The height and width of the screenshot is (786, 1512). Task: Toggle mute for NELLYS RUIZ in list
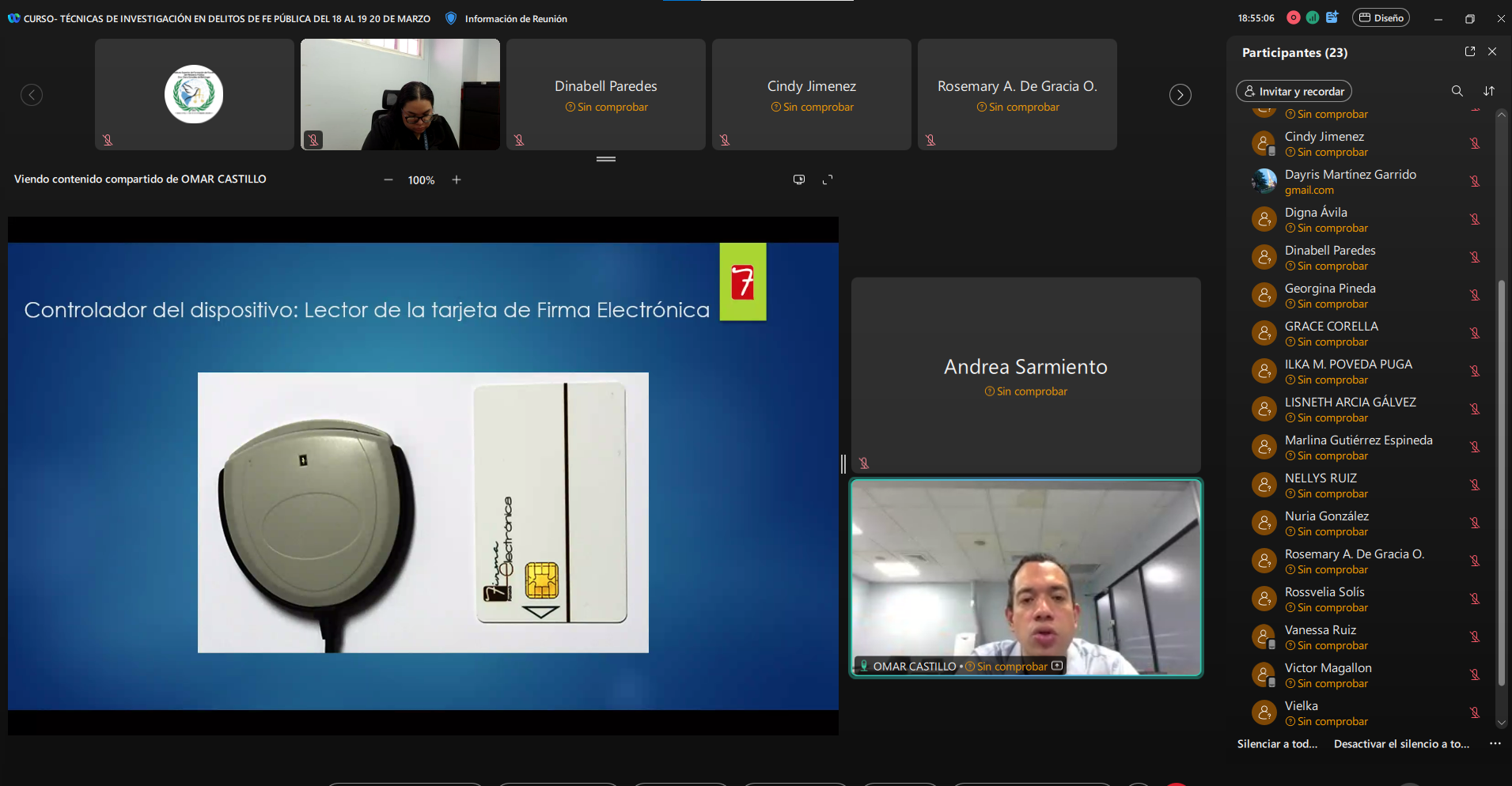click(1475, 485)
